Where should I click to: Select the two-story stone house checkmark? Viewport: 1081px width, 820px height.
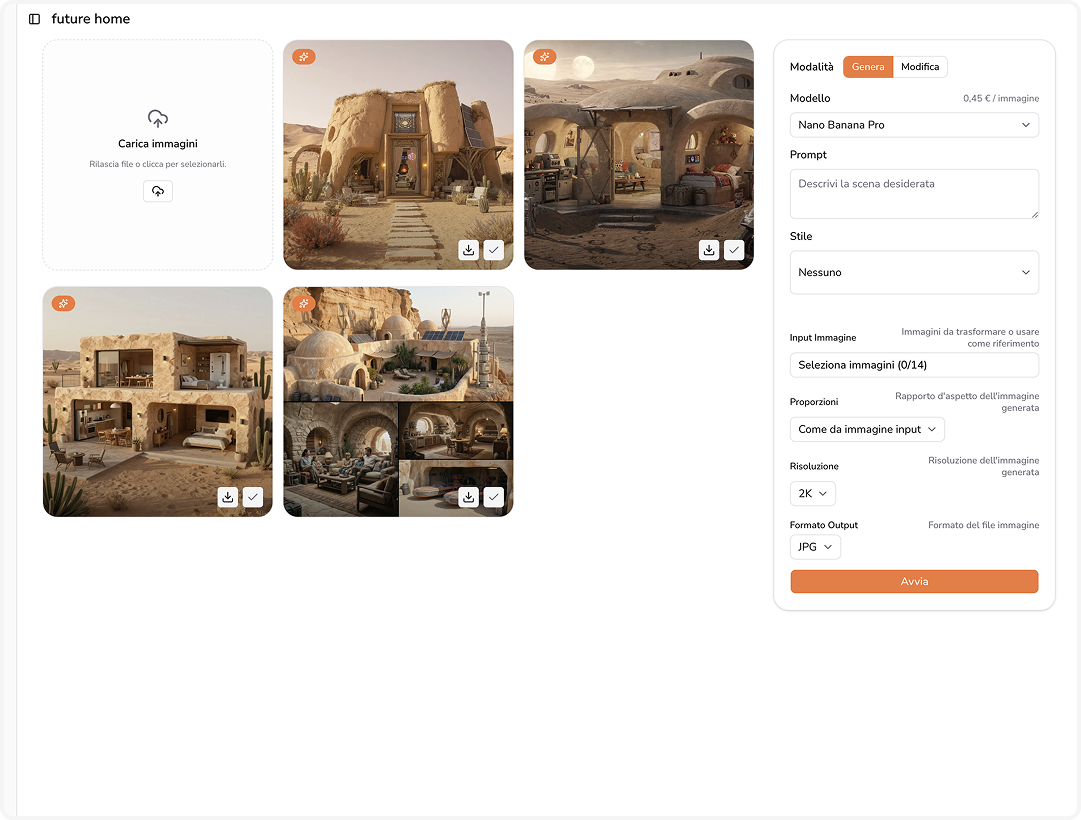253,497
